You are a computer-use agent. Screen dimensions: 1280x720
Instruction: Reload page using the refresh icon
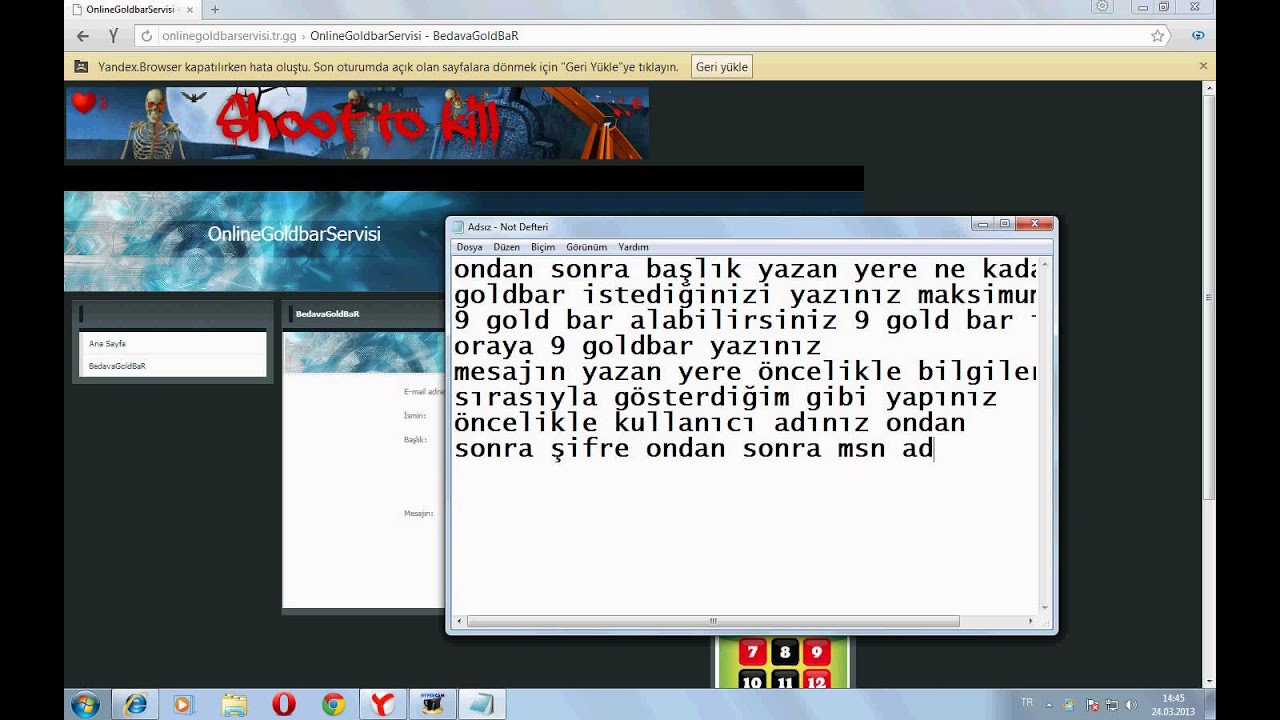[146, 36]
